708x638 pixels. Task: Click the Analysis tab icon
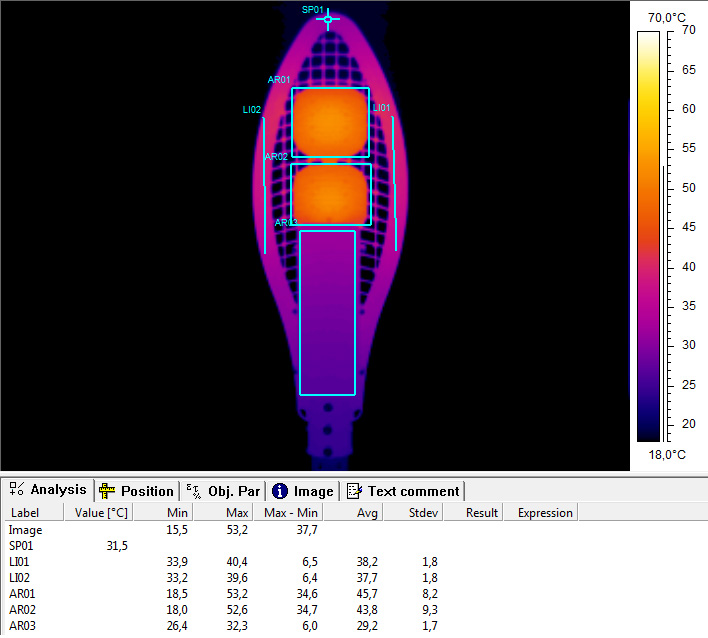[x=17, y=490]
